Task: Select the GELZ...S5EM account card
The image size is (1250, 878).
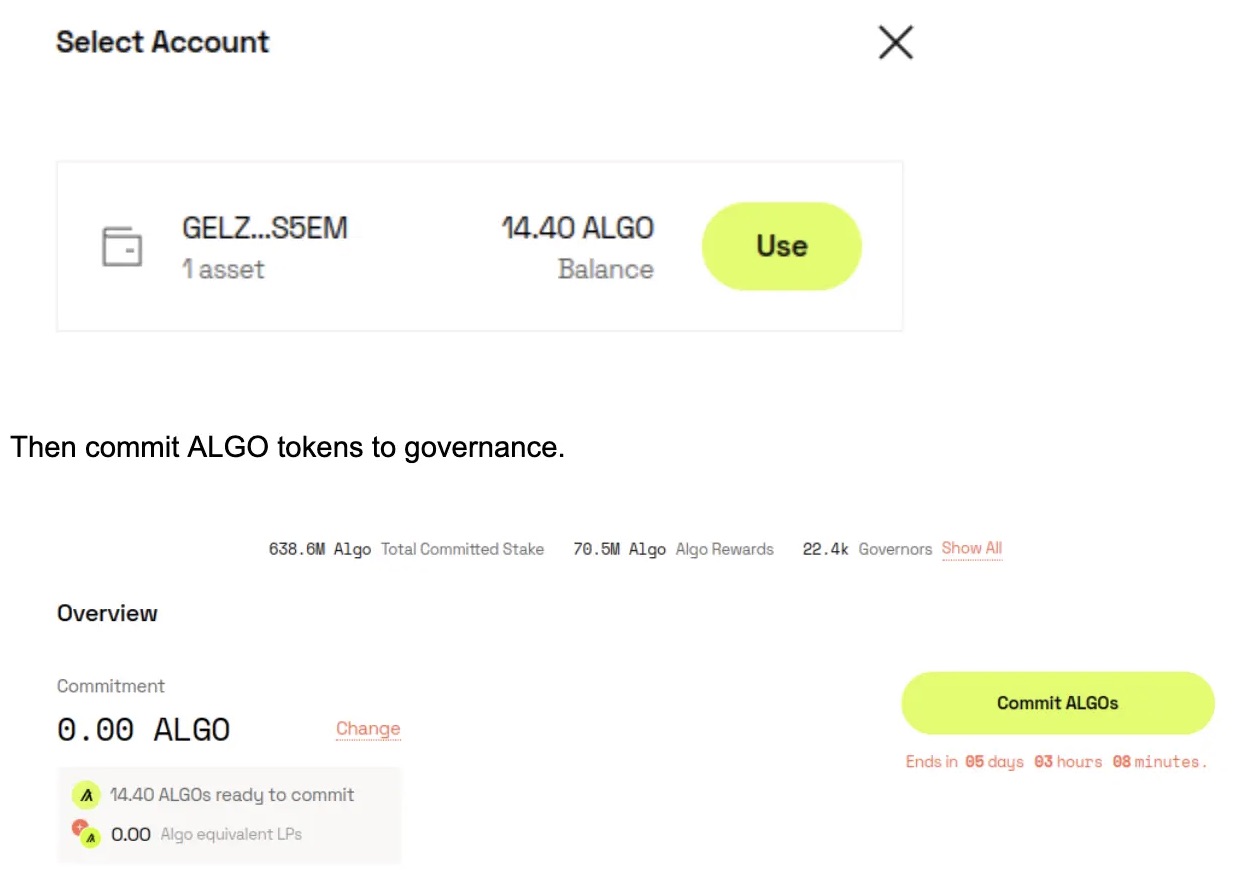Action: pos(478,245)
